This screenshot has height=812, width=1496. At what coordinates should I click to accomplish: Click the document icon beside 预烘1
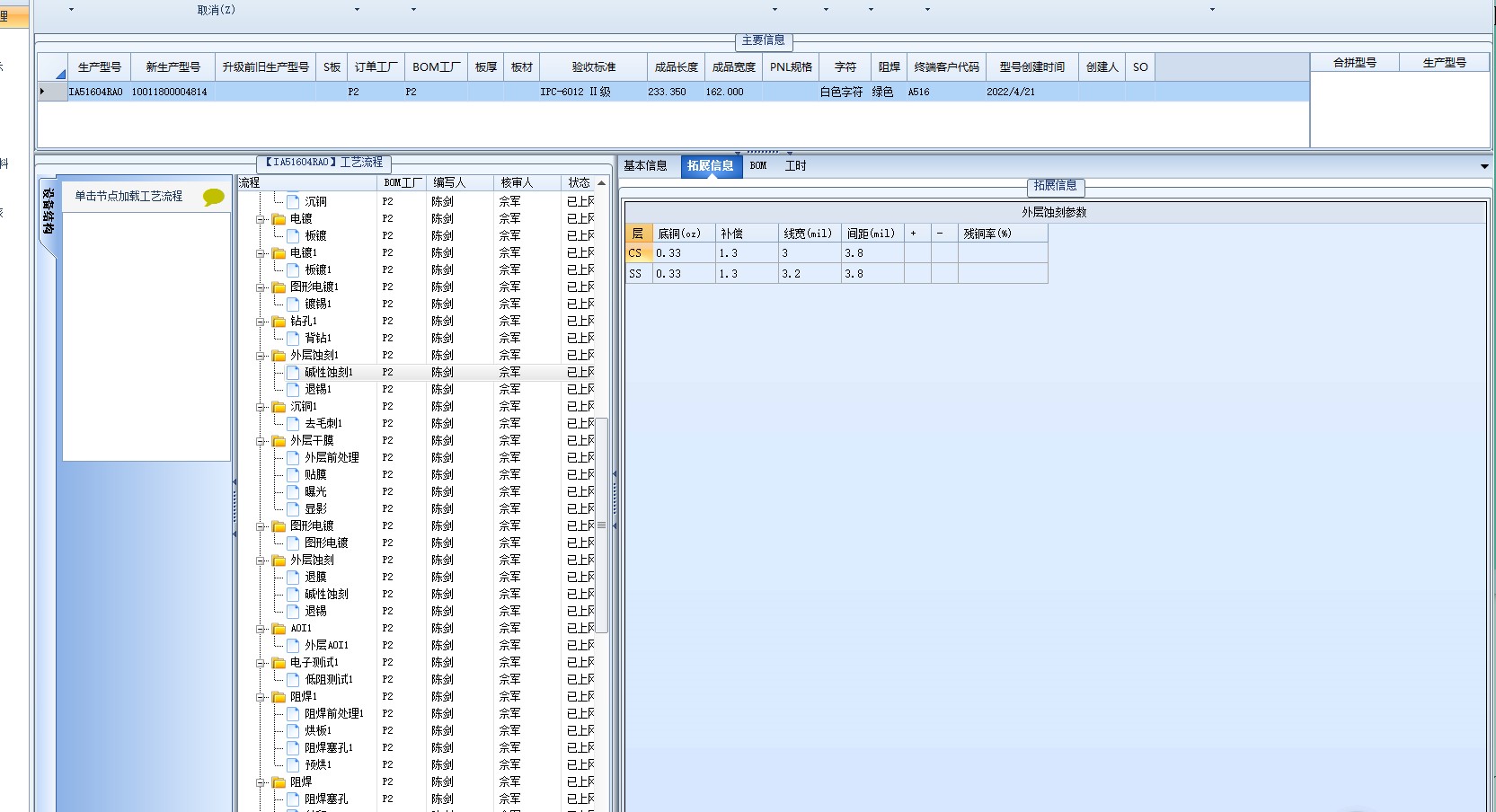click(293, 764)
